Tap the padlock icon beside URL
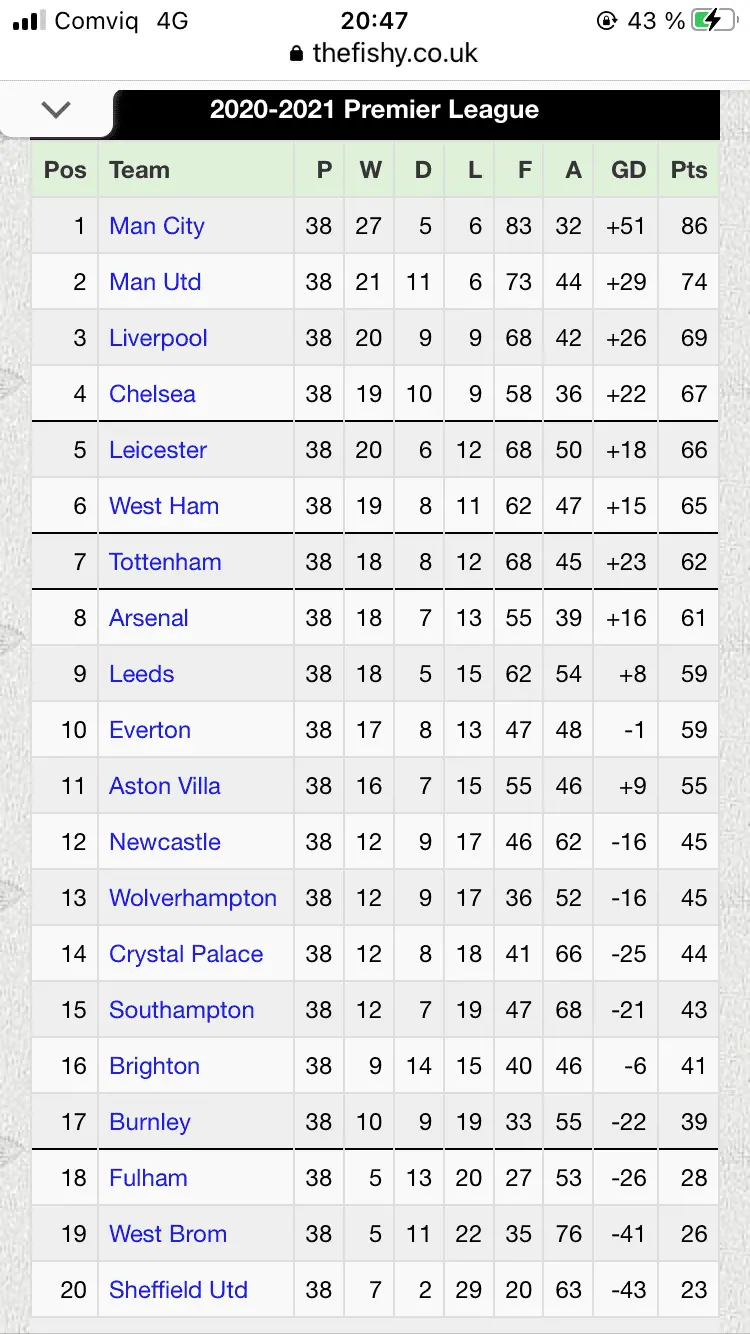 [295, 54]
